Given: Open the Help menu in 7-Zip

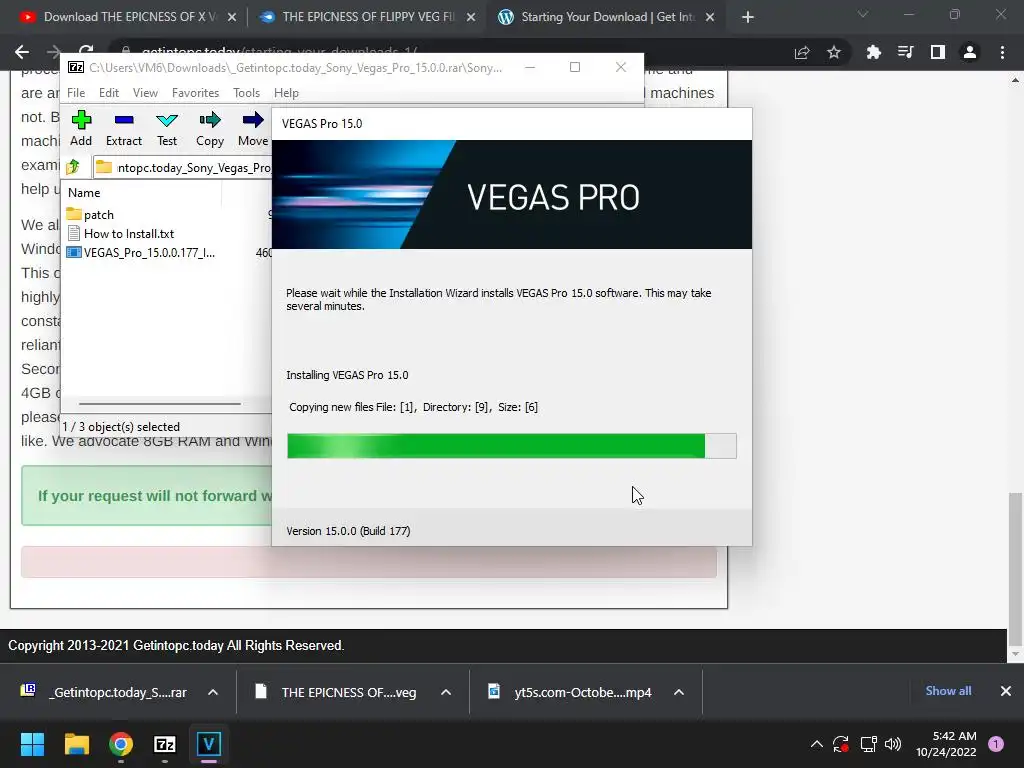Looking at the screenshot, I should (286, 93).
